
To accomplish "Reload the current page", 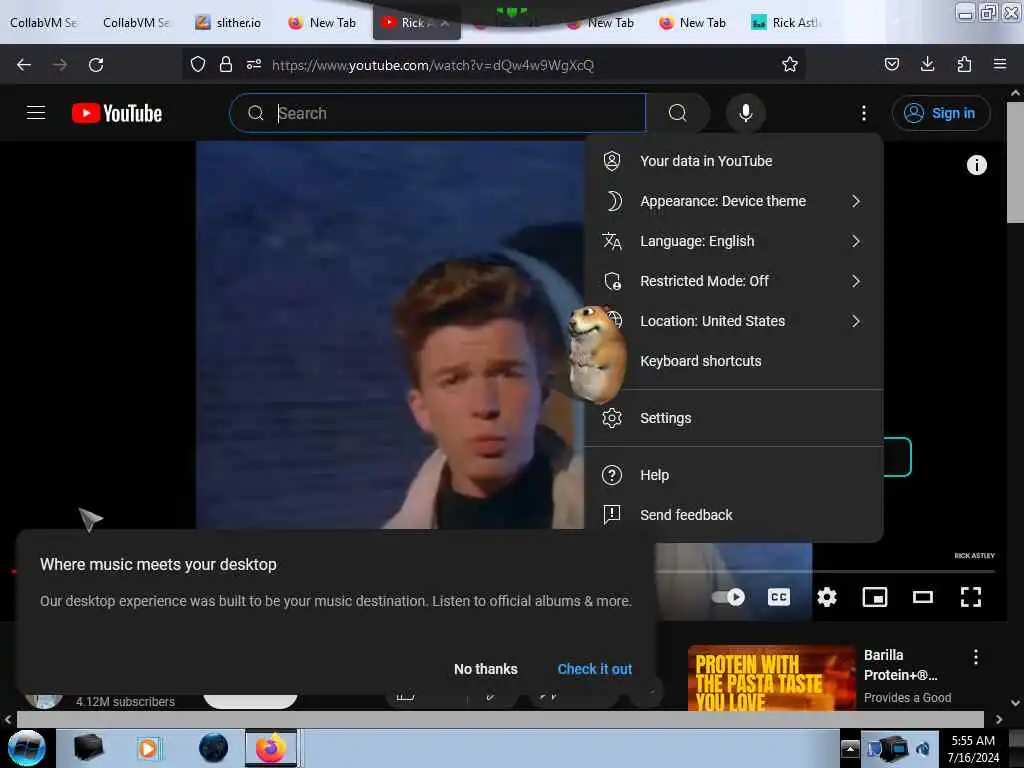I will coord(96,65).
